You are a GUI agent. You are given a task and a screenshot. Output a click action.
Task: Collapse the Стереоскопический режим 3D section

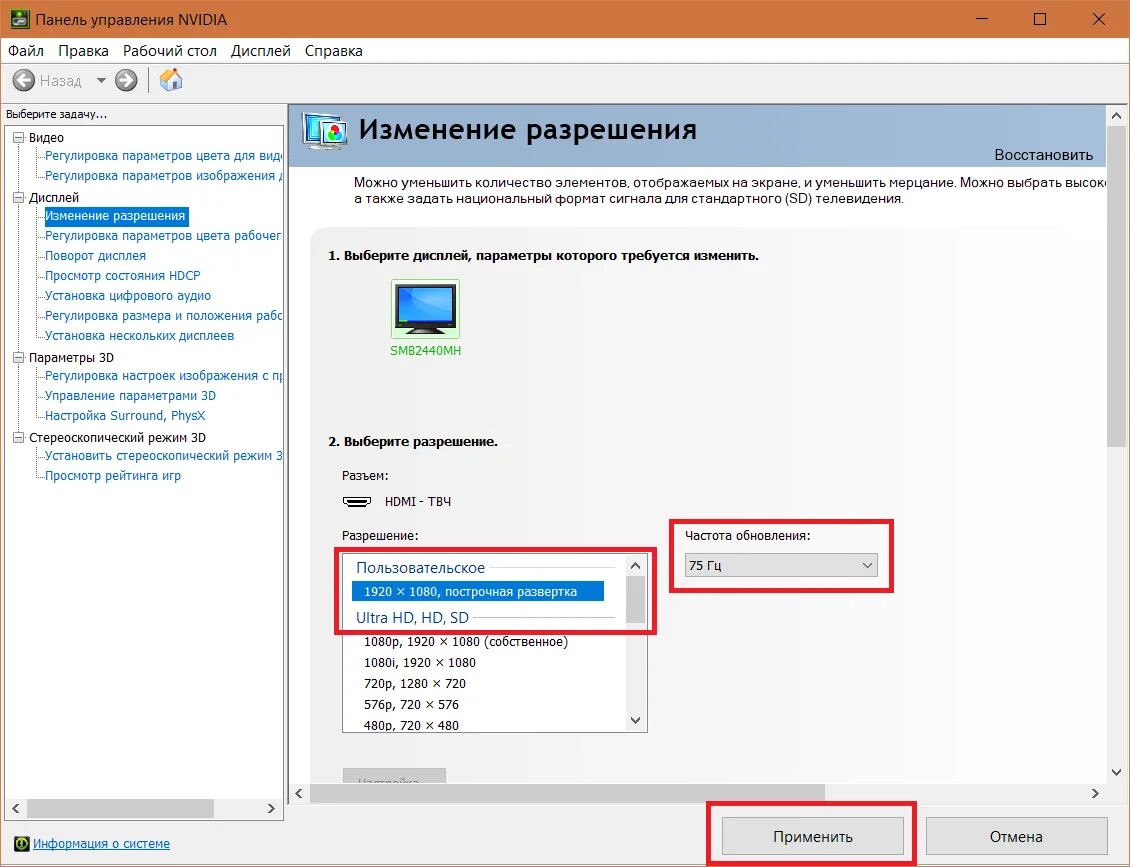[19, 437]
